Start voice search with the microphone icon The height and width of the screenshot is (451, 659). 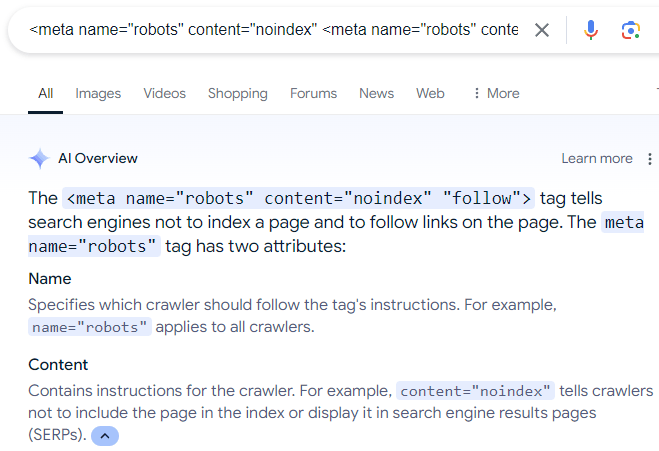[590, 30]
